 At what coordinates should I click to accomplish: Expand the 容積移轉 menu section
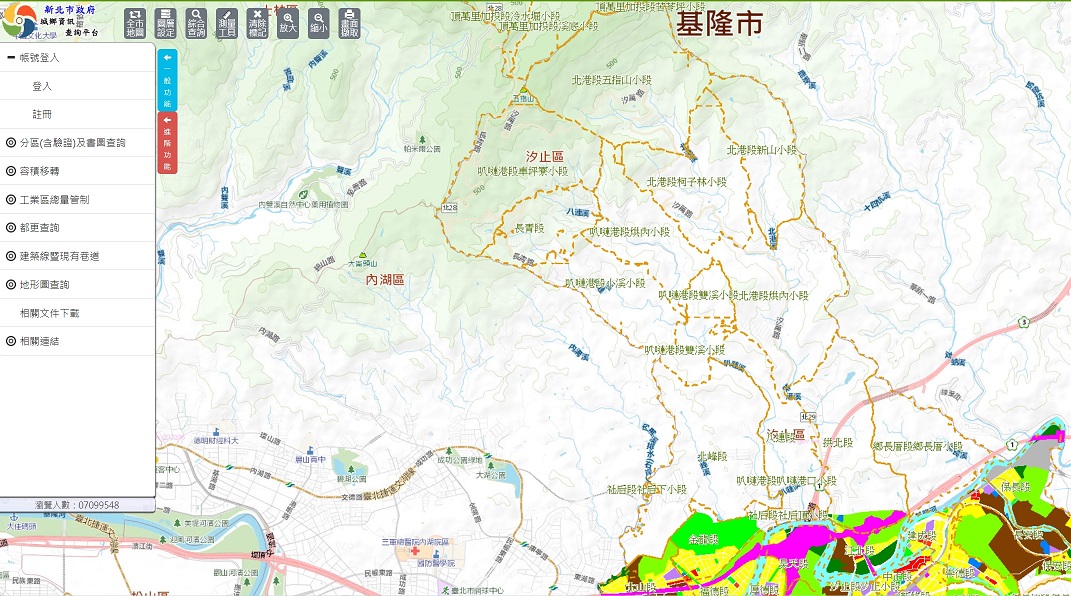40,171
